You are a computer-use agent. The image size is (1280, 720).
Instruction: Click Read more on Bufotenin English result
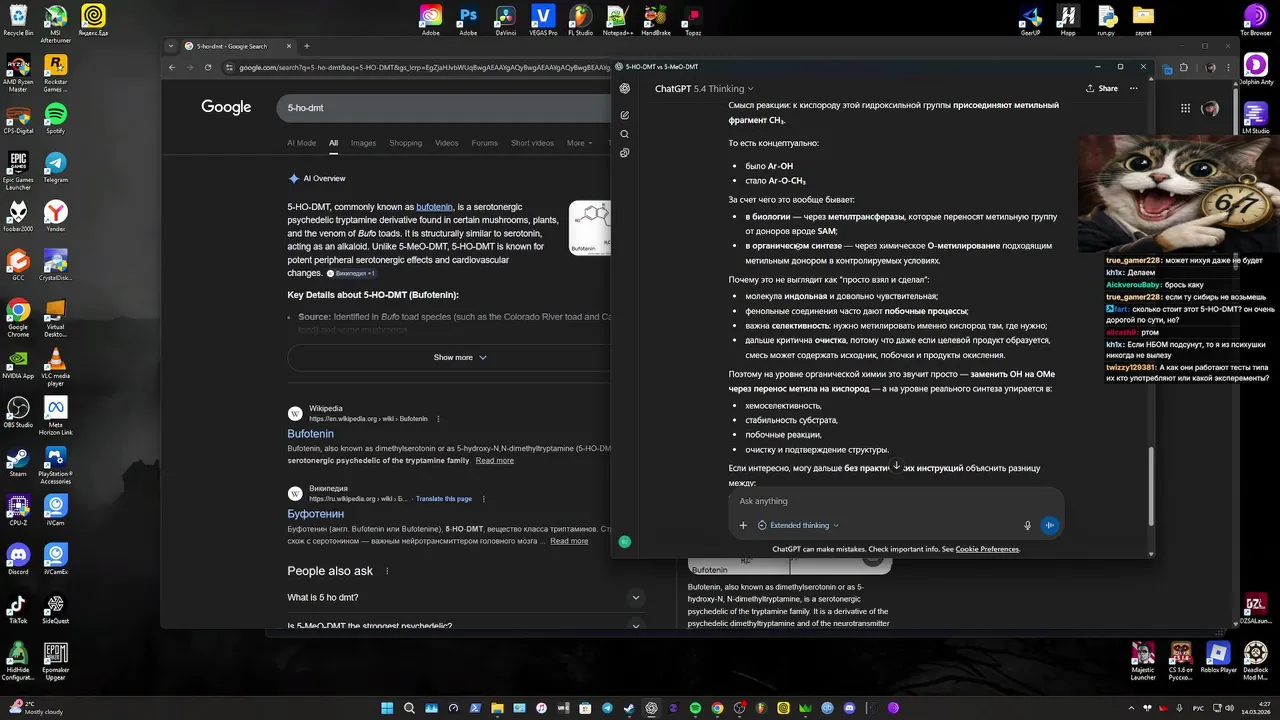tap(495, 460)
